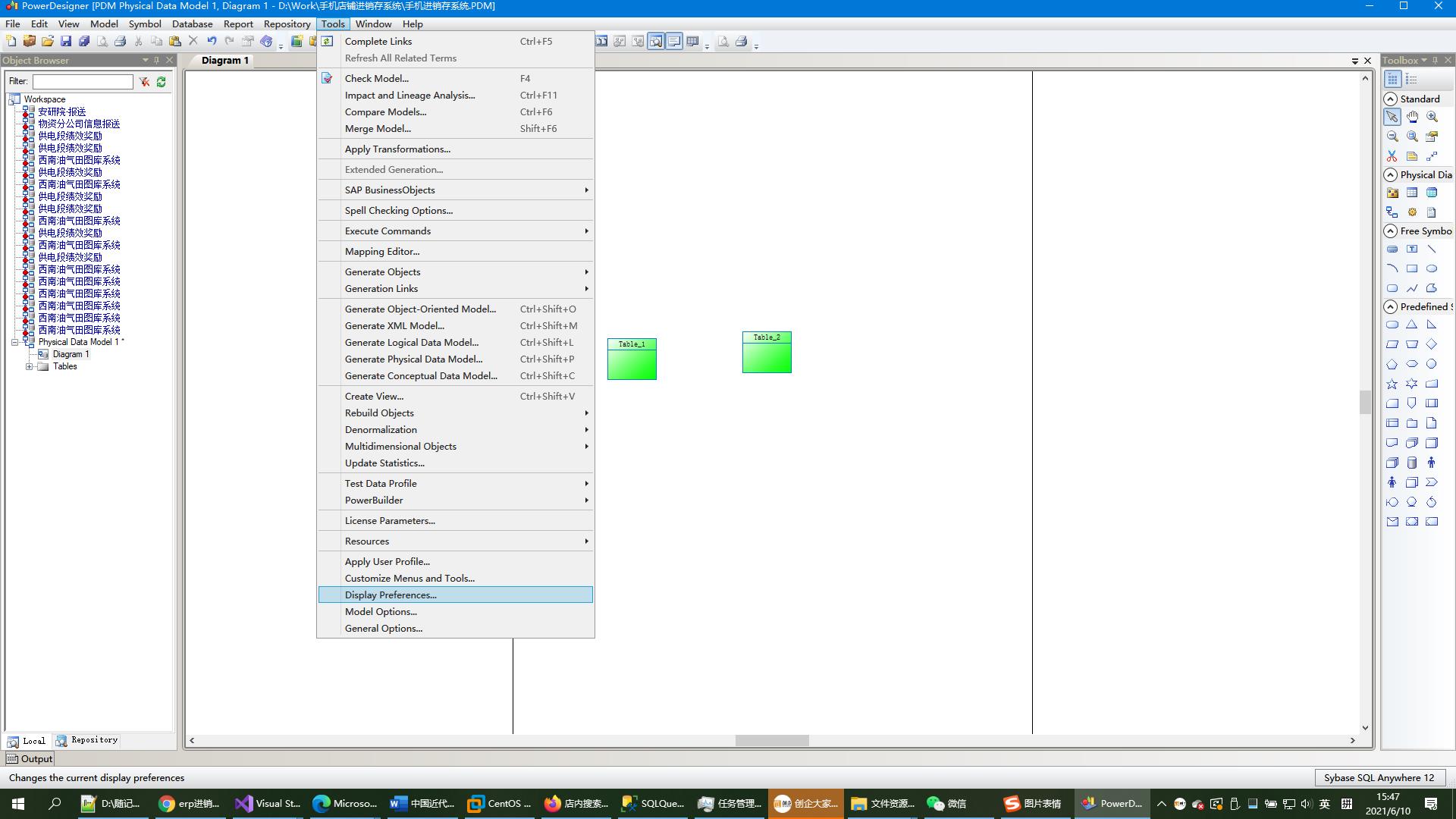Click the Print toolbar icon
This screenshot has width=1456, height=819.
coord(120,42)
